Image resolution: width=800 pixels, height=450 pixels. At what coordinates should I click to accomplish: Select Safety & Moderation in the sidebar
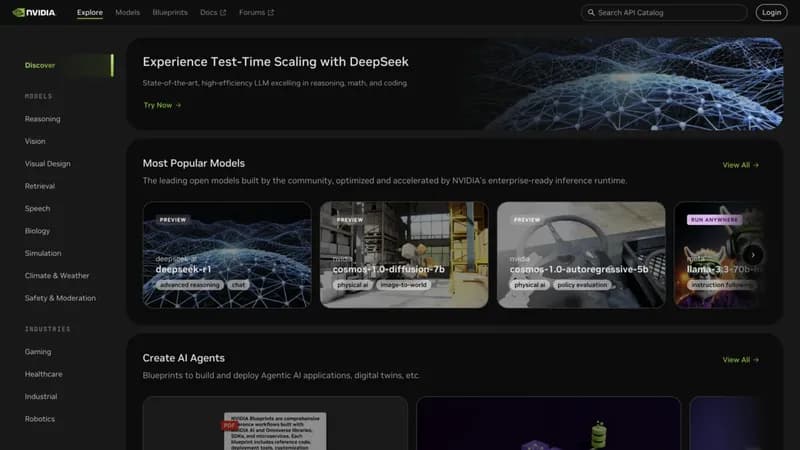point(60,298)
